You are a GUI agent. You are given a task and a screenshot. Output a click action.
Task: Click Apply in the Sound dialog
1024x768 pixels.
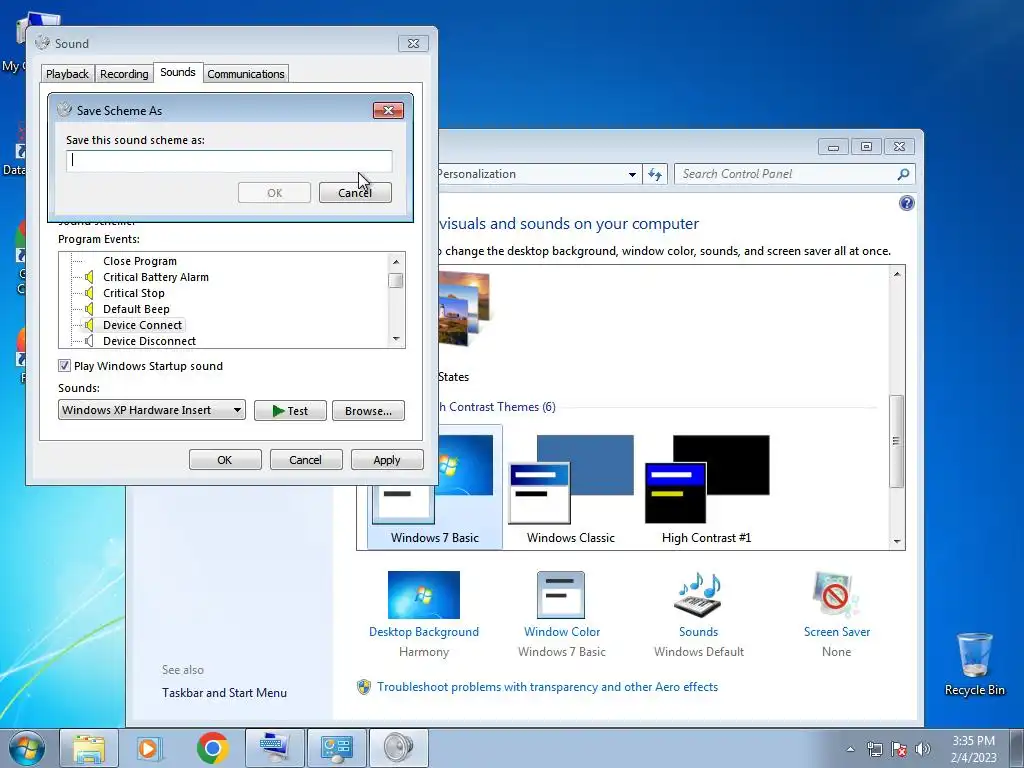tap(387, 460)
